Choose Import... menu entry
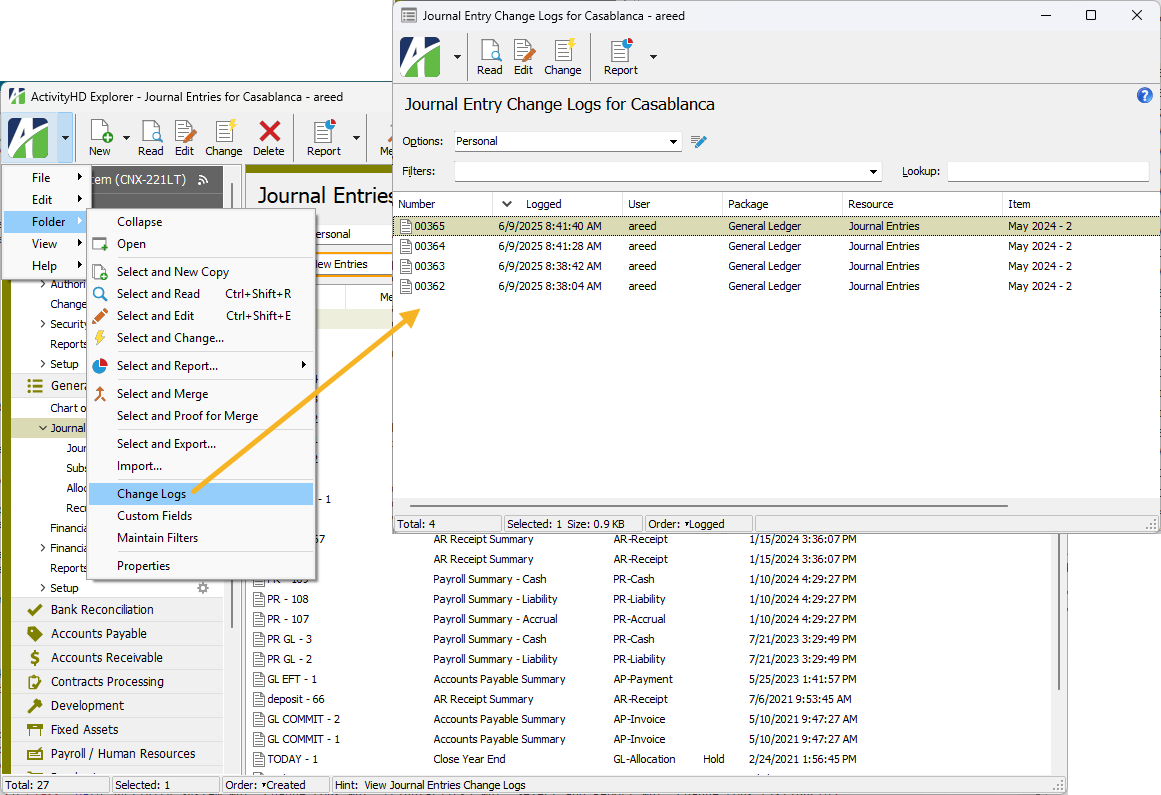The height and width of the screenshot is (795, 1161). (x=201, y=466)
